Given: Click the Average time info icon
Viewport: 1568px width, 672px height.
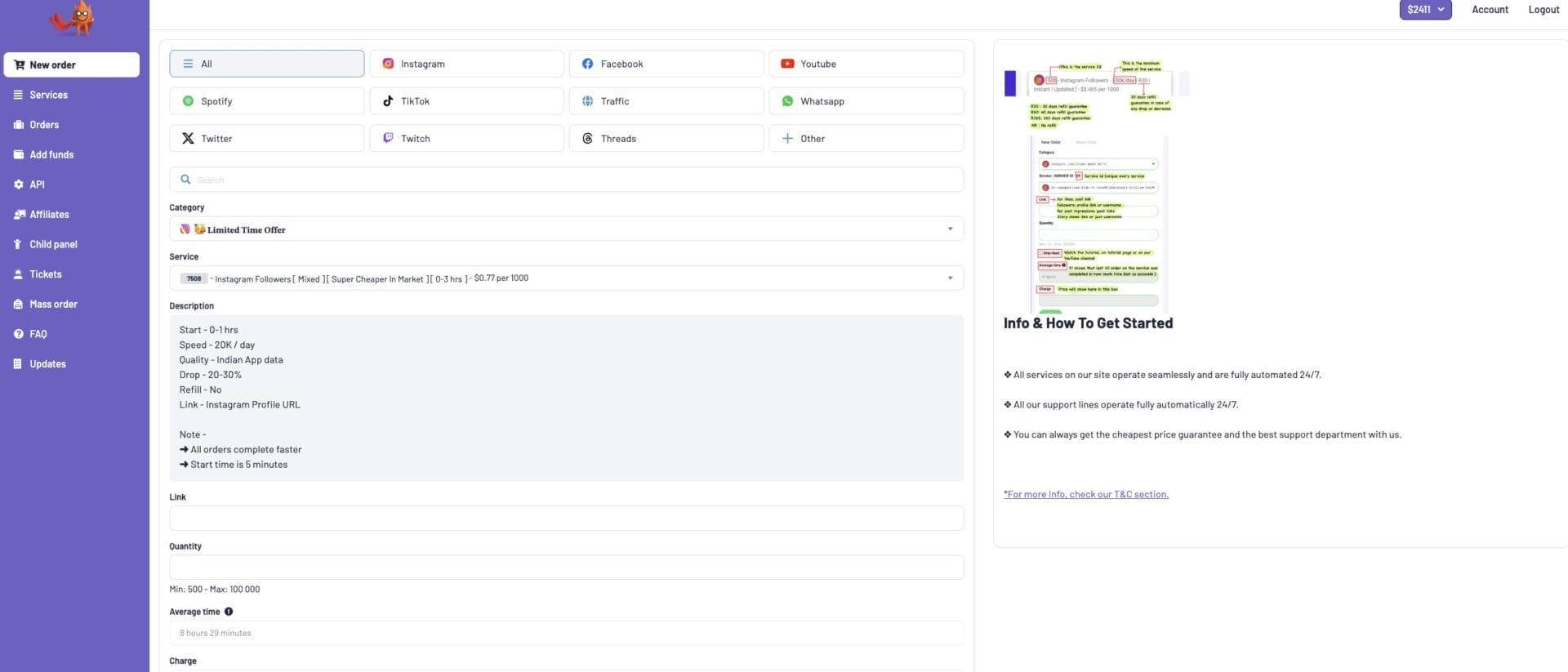Looking at the screenshot, I should 229,612.
